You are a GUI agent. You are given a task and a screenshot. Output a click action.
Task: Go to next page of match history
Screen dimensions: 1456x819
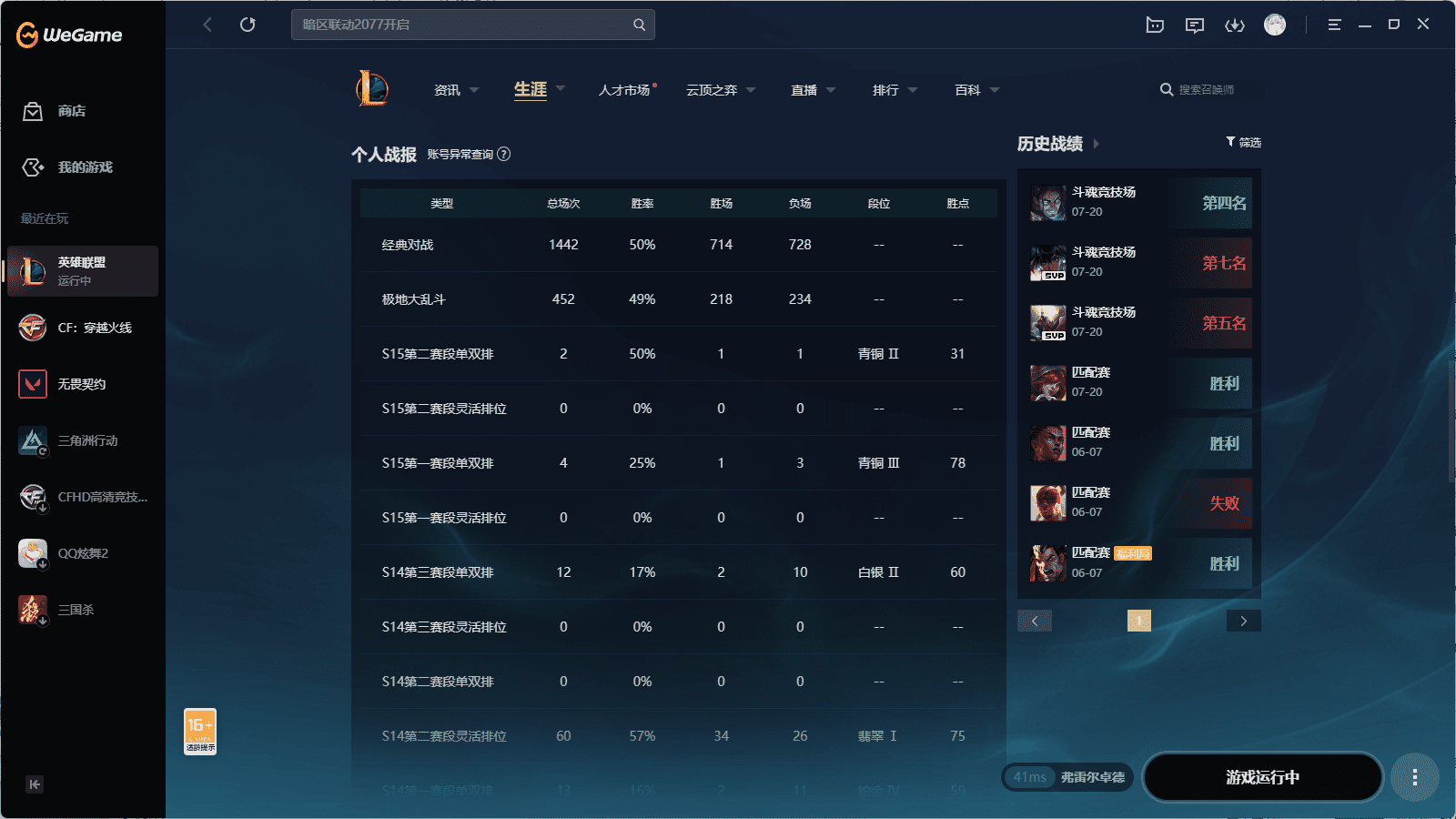click(x=1244, y=621)
